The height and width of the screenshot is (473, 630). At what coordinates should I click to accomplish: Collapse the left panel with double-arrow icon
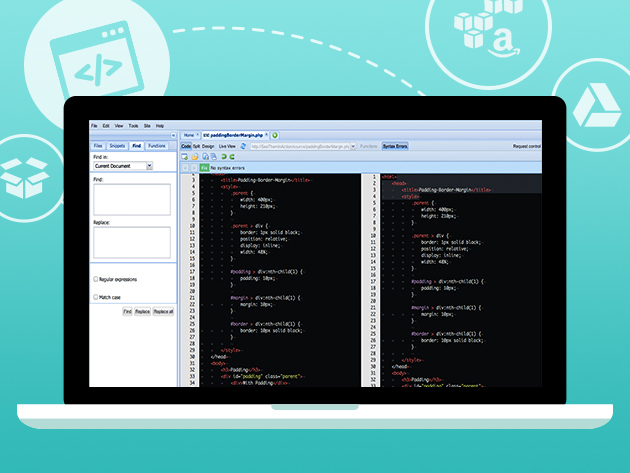click(173, 134)
